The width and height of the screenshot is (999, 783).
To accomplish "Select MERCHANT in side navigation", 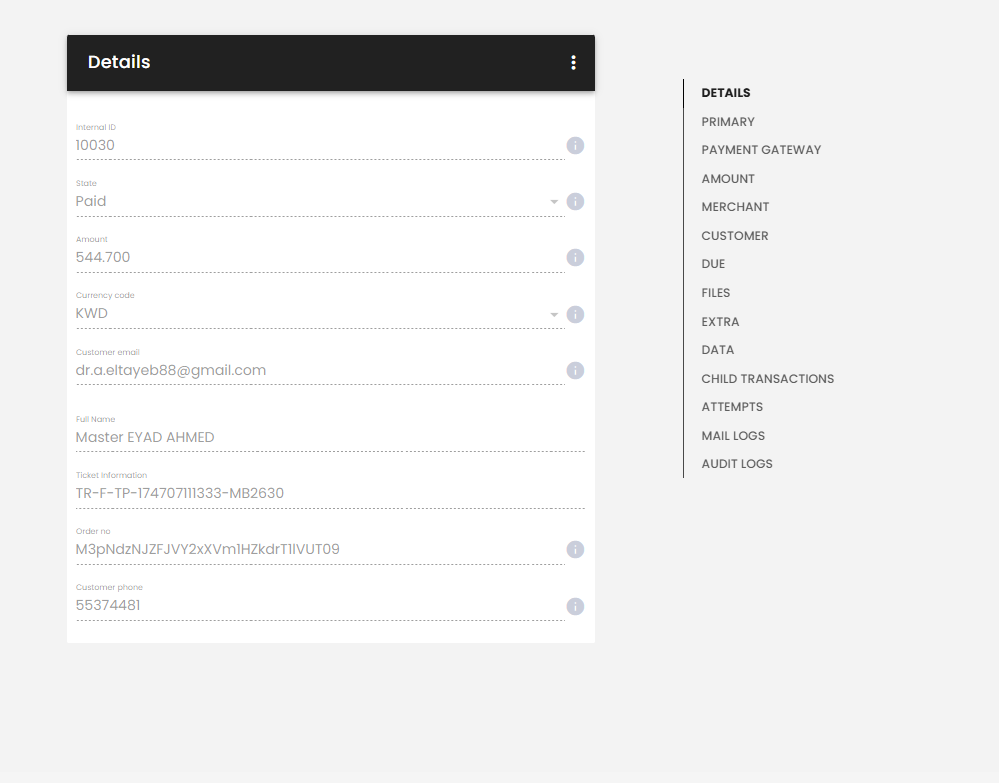I will (735, 207).
